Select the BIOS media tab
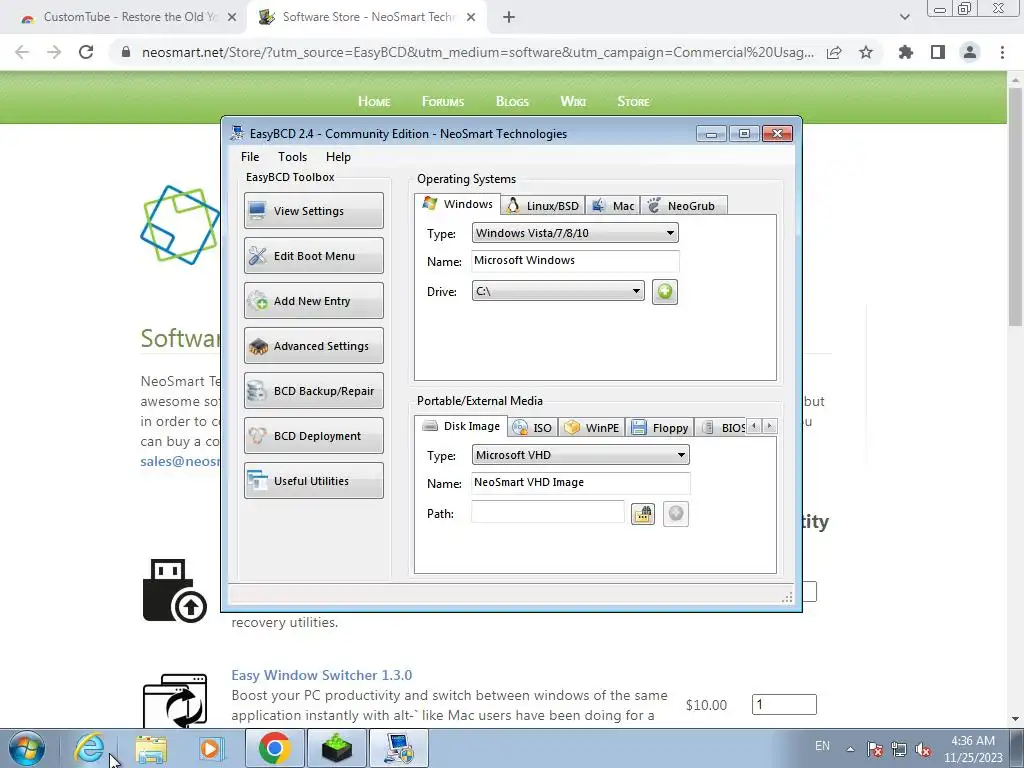 click(722, 428)
